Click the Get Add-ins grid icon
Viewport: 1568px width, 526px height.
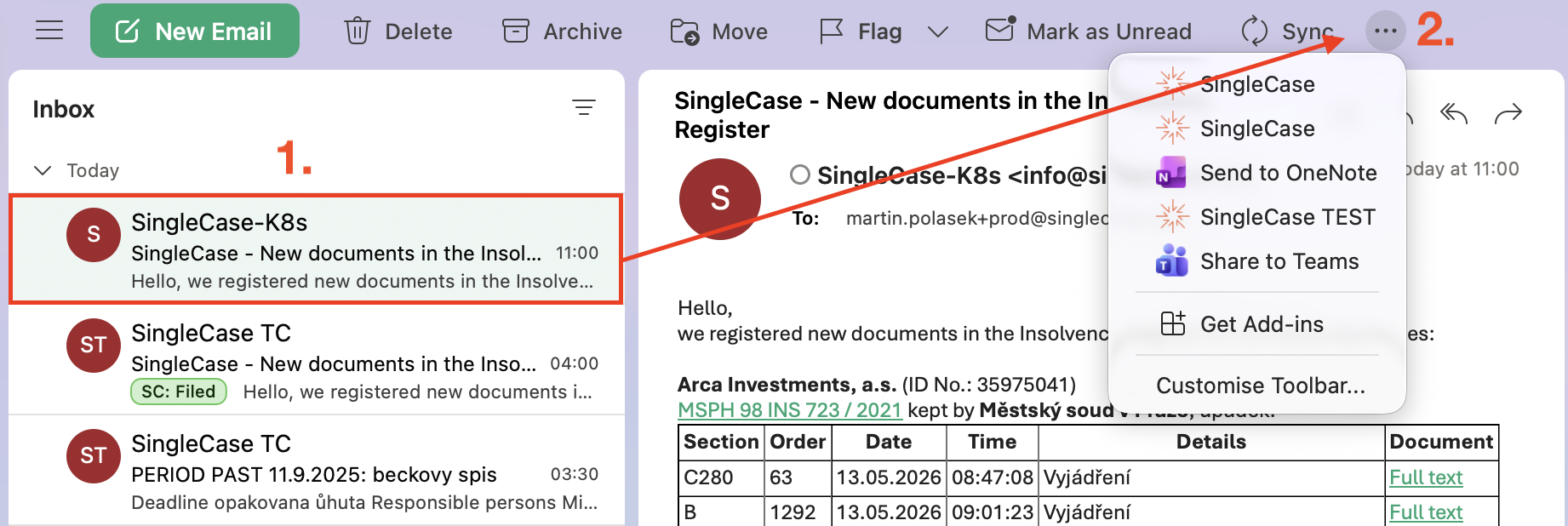1173,323
